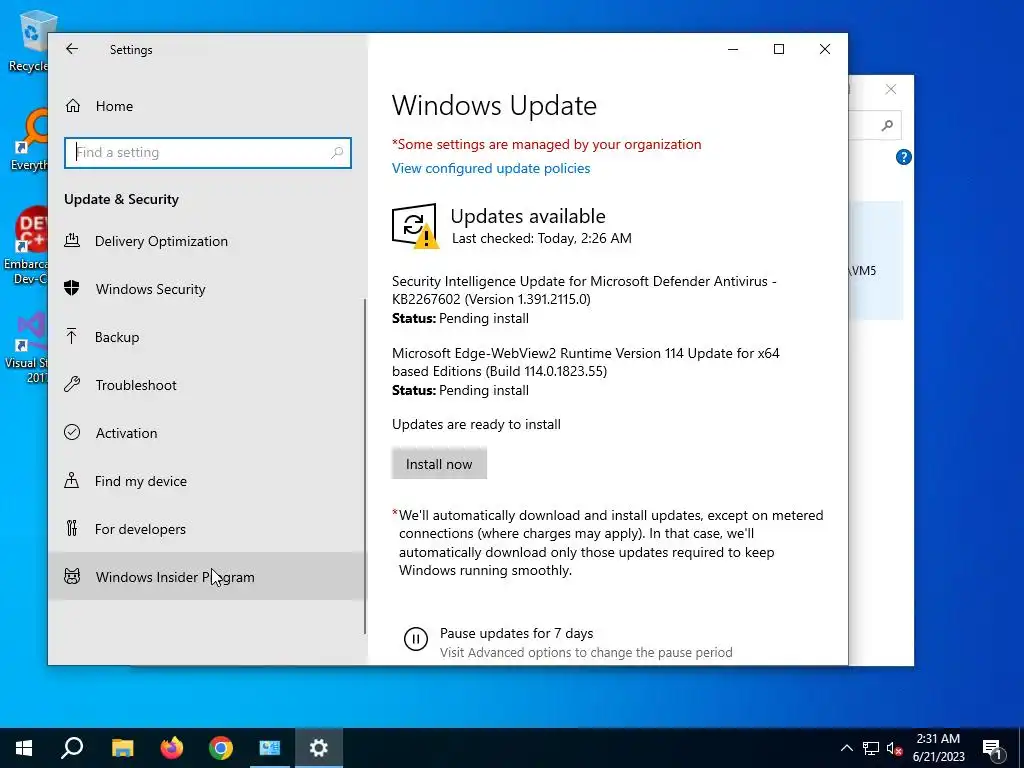The height and width of the screenshot is (768, 1024).
Task: Launch Google Chrome from the taskbar
Action: coord(221,748)
